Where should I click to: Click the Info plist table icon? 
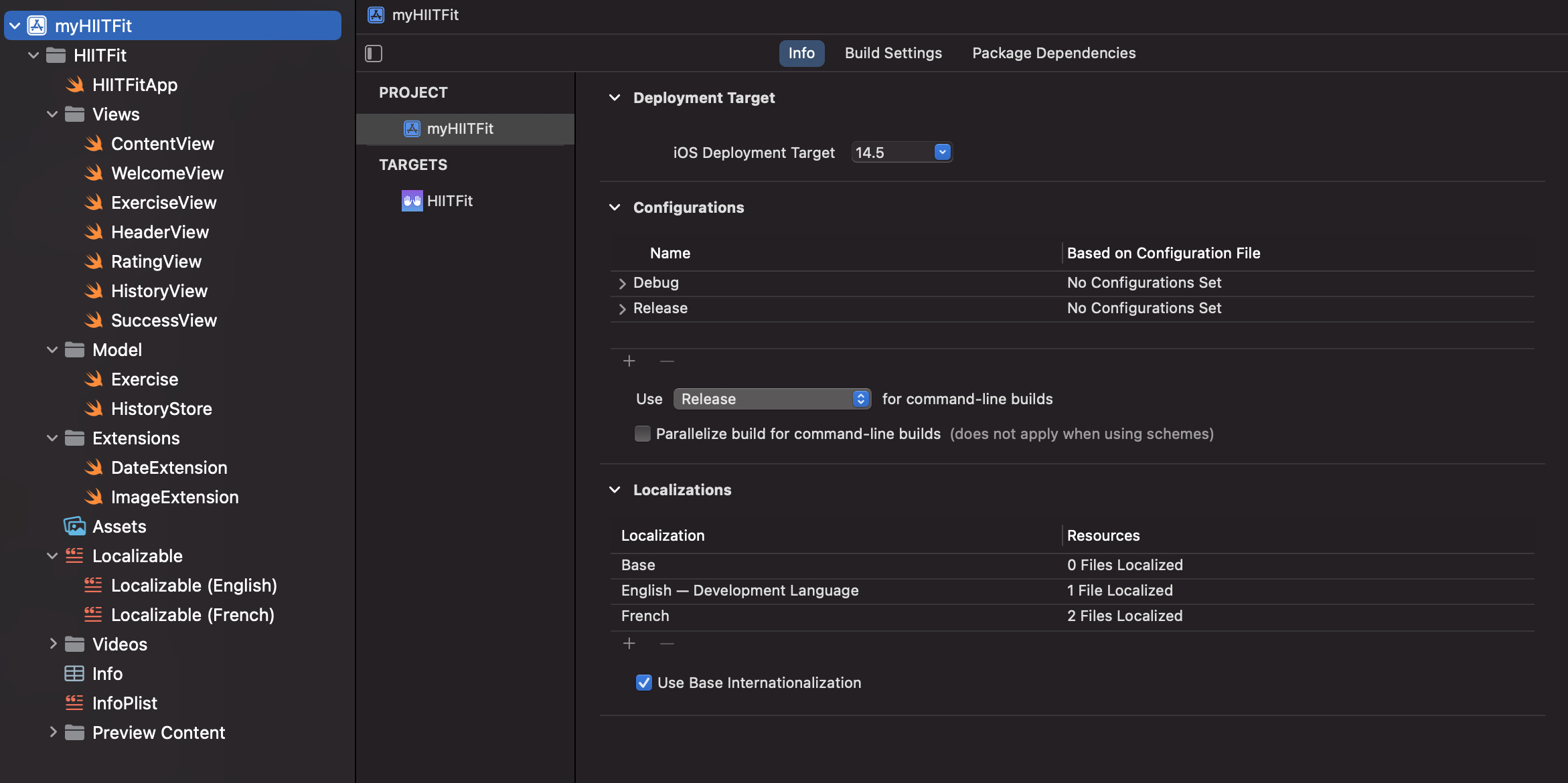(74, 674)
